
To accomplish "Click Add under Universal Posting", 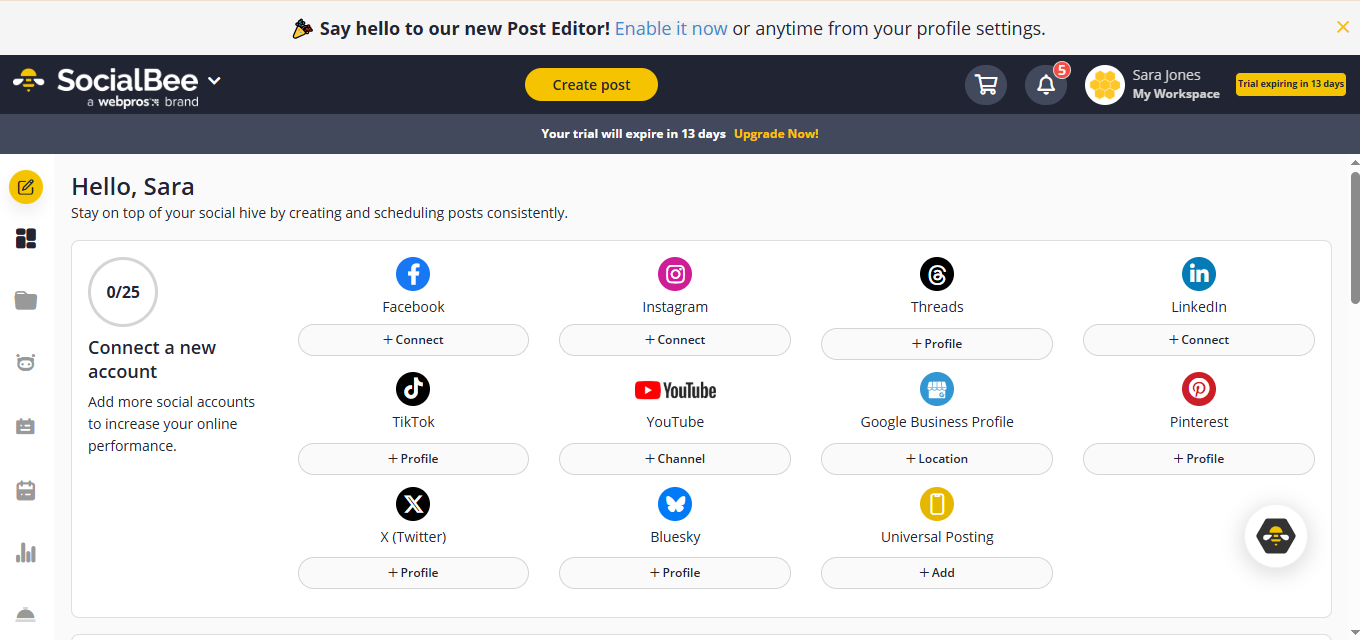I will click(937, 573).
